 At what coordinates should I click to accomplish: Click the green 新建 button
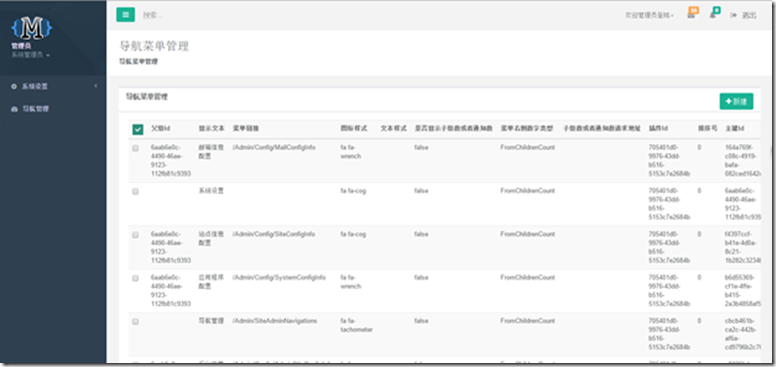[x=736, y=101]
